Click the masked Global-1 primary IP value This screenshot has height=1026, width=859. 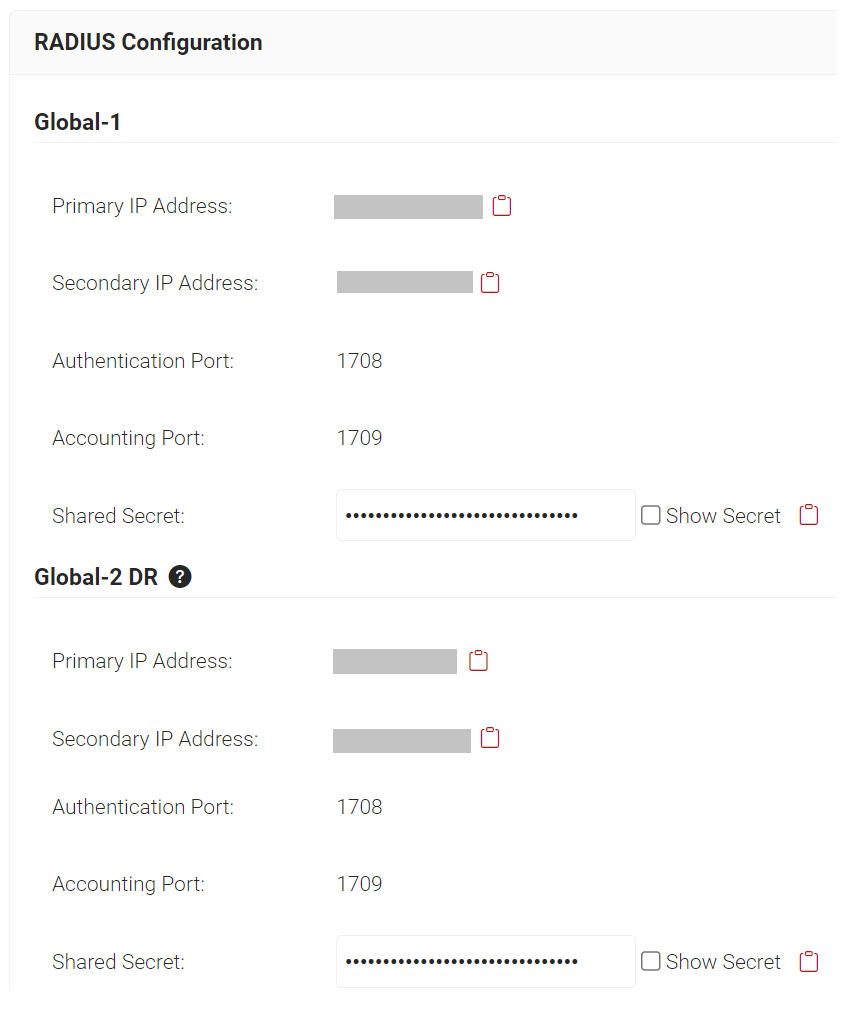coord(408,207)
